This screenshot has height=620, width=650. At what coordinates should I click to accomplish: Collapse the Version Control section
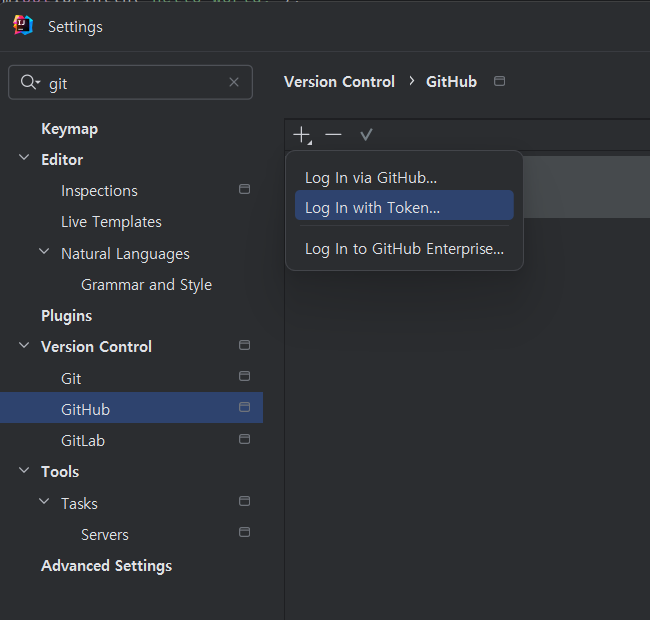point(24,345)
